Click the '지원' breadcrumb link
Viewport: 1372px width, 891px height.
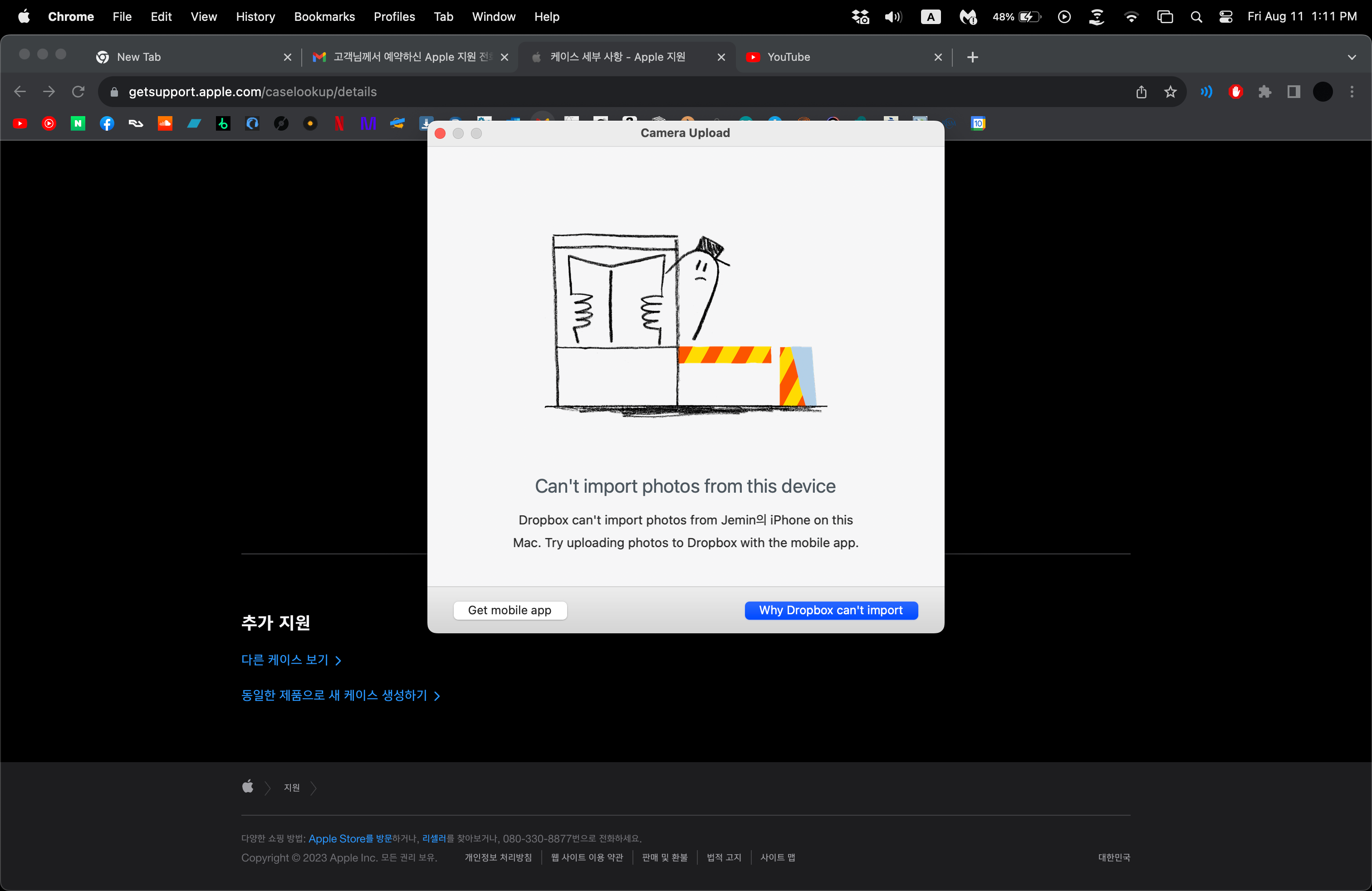pyautogui.click(x=292, y=788)
